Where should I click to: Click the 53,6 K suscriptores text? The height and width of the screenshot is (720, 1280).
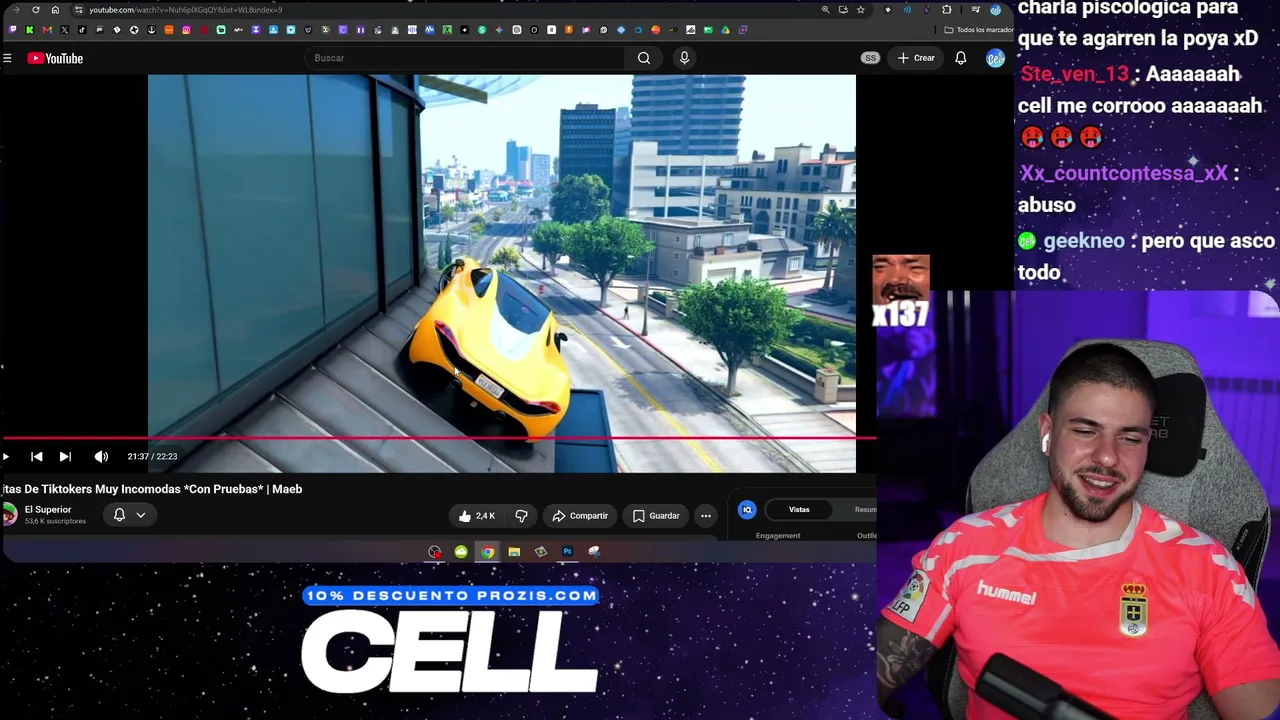point(55,521)
